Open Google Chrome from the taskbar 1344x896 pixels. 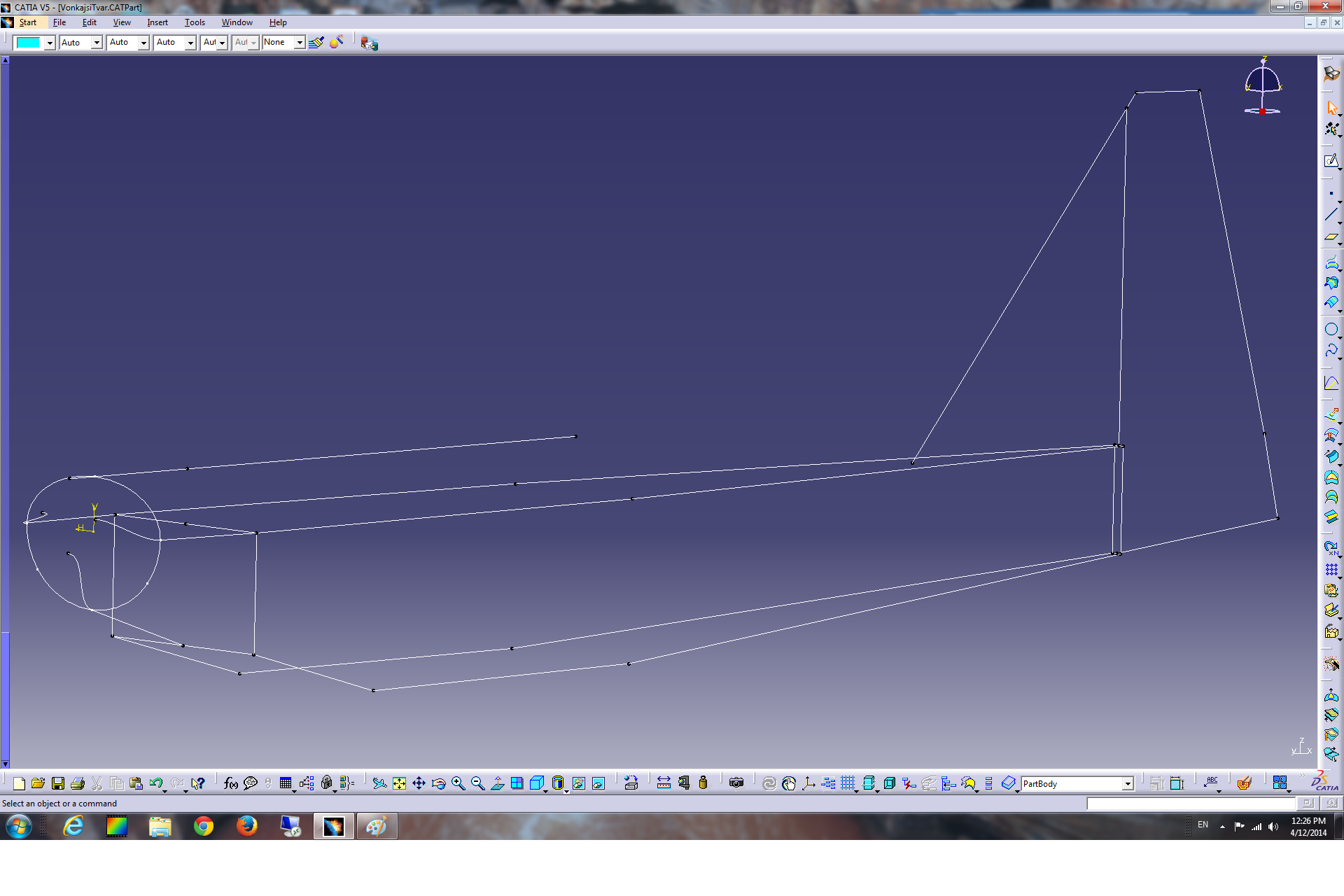[x=204, y=827]
